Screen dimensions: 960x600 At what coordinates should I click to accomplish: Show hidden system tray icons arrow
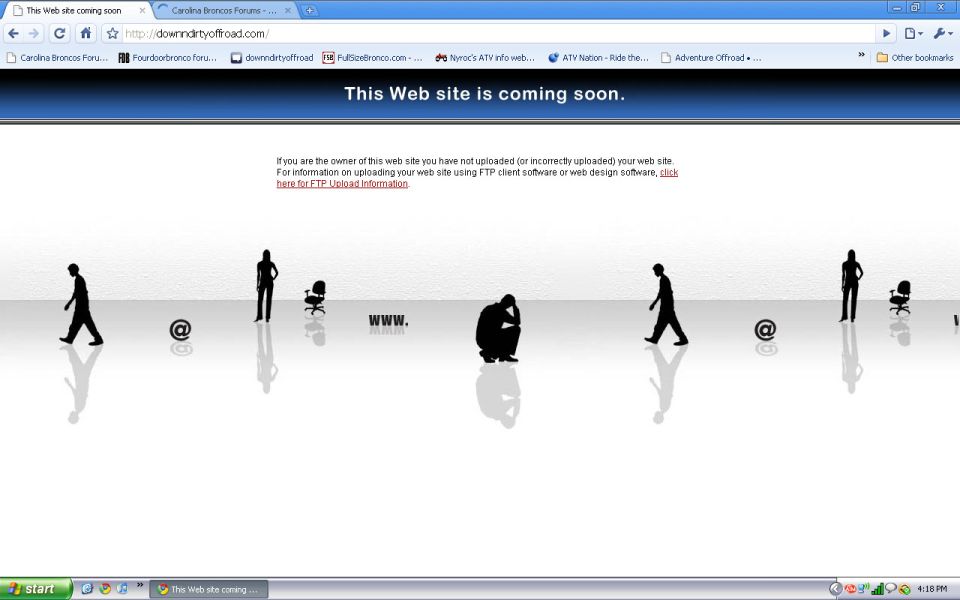pos(835,589)
